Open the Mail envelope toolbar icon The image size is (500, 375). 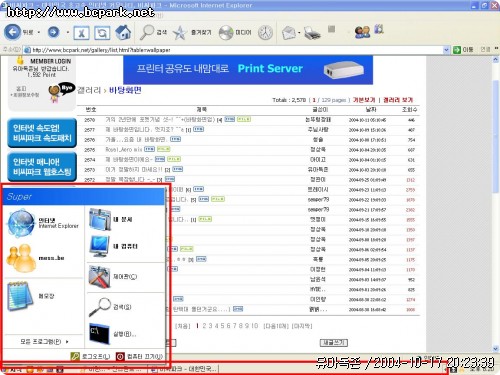[x=289, y=33]
